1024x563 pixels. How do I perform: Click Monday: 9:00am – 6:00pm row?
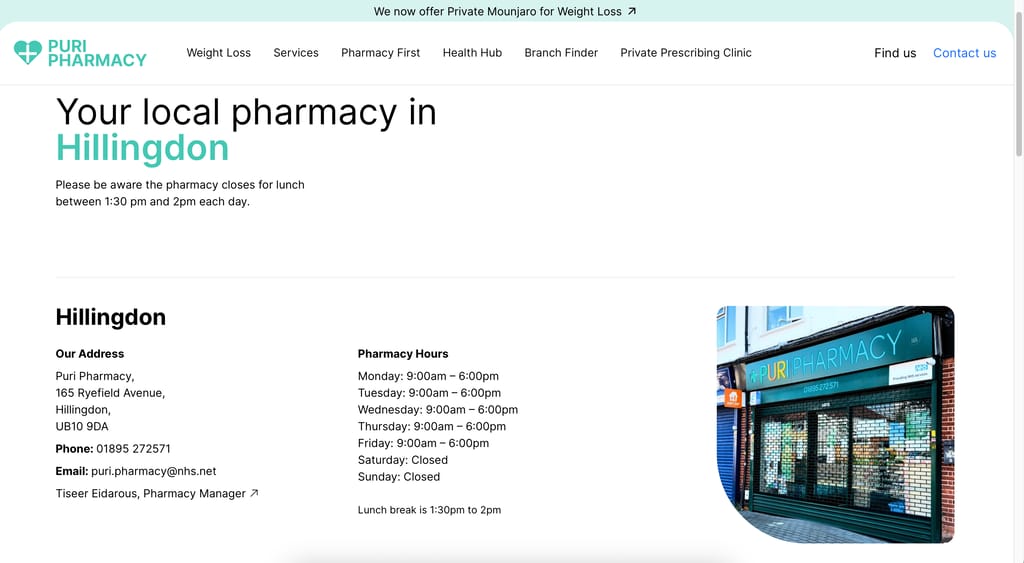pos(428,376)
